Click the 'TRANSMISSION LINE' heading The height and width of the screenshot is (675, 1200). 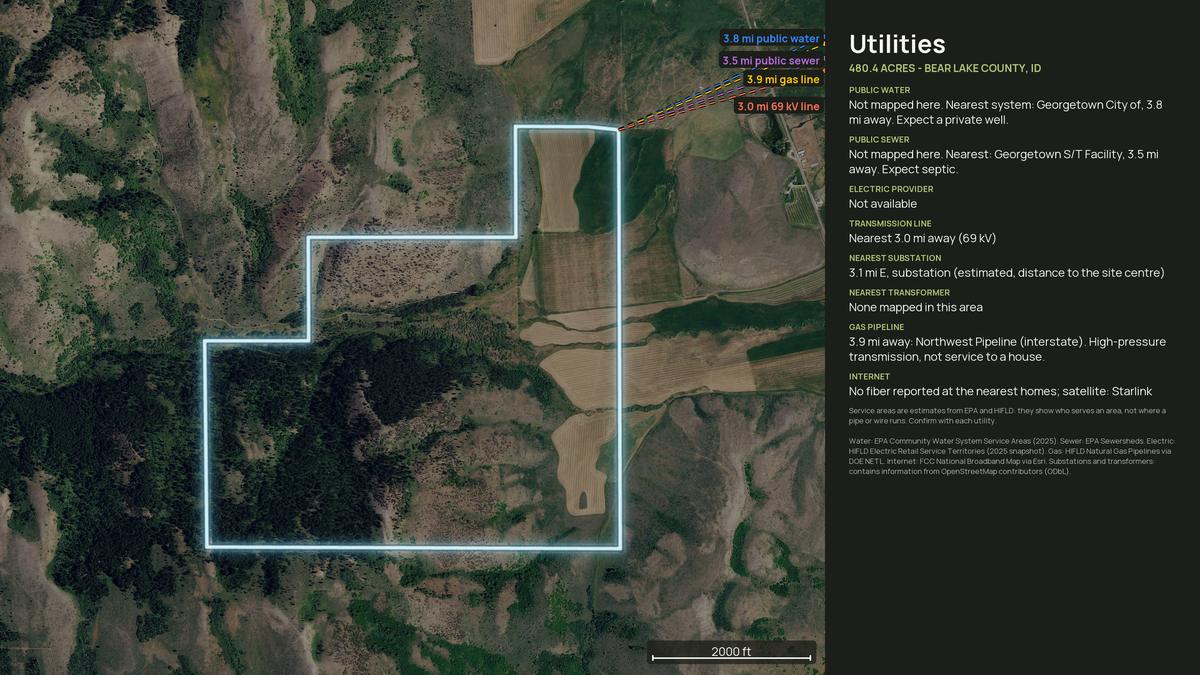pos(890,224)
